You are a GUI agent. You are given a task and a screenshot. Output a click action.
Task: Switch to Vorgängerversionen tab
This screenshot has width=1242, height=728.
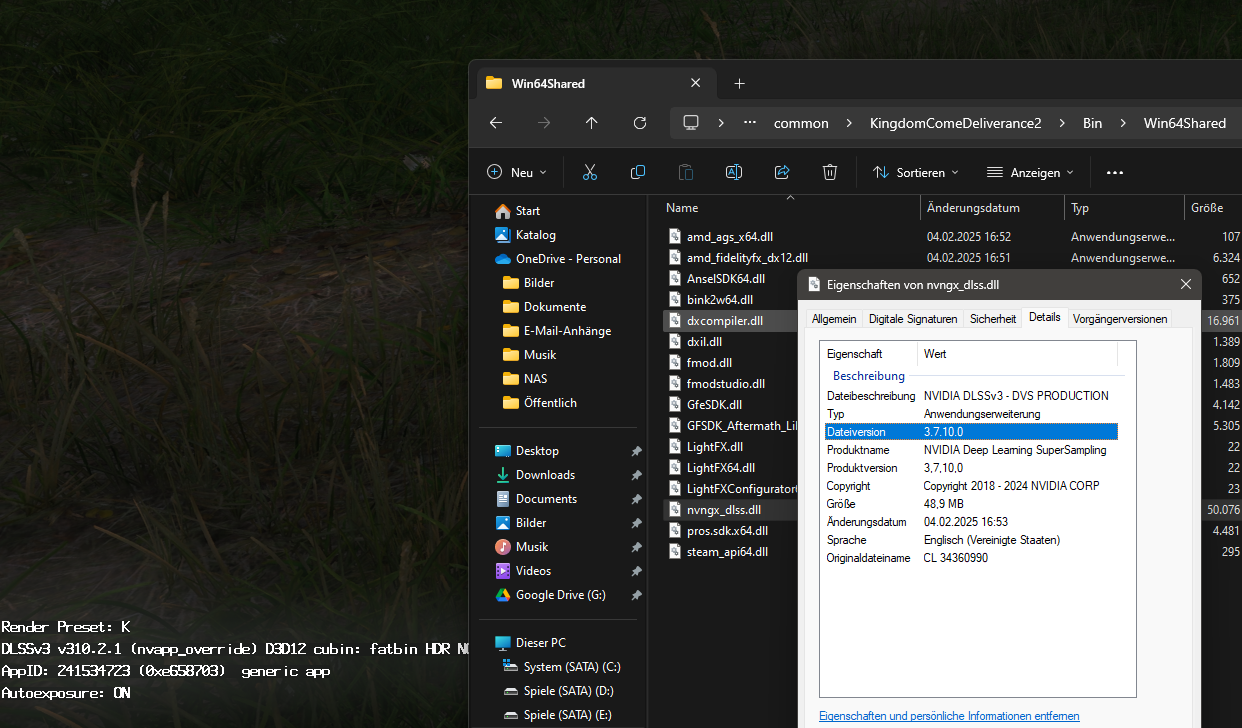click(1119, 319)
